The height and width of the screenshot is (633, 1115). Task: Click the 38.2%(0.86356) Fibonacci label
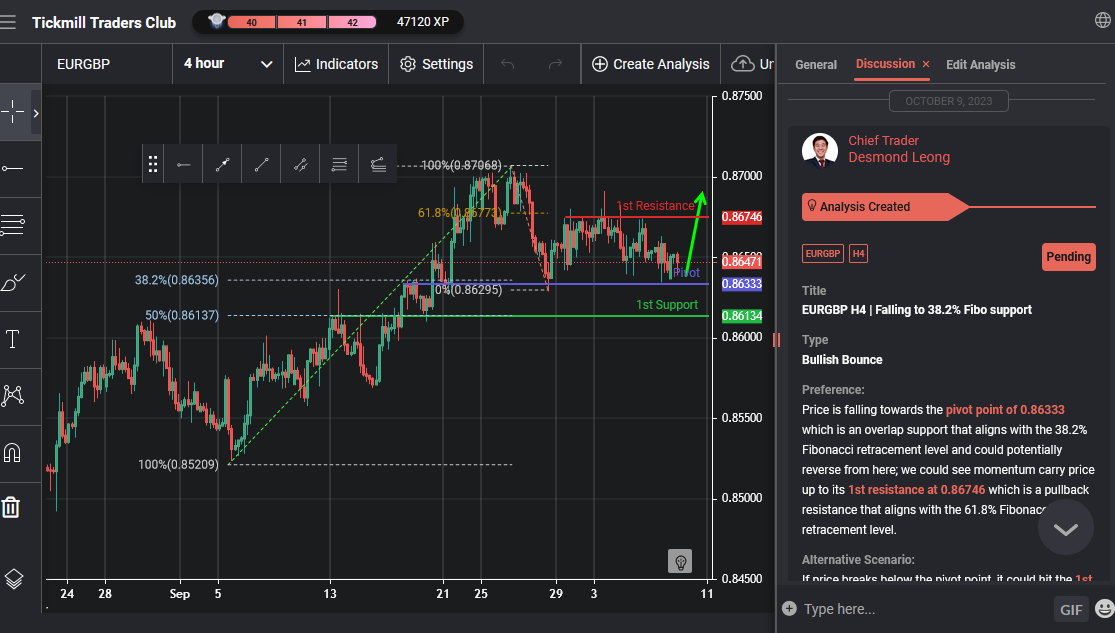pyautogui.click(x=176, y=280)
